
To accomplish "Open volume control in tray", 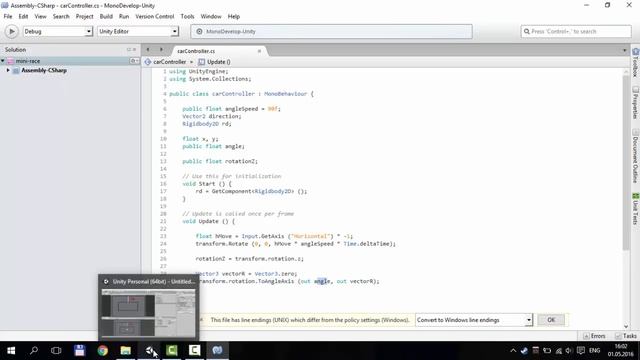I will click(x=569, y=351).
